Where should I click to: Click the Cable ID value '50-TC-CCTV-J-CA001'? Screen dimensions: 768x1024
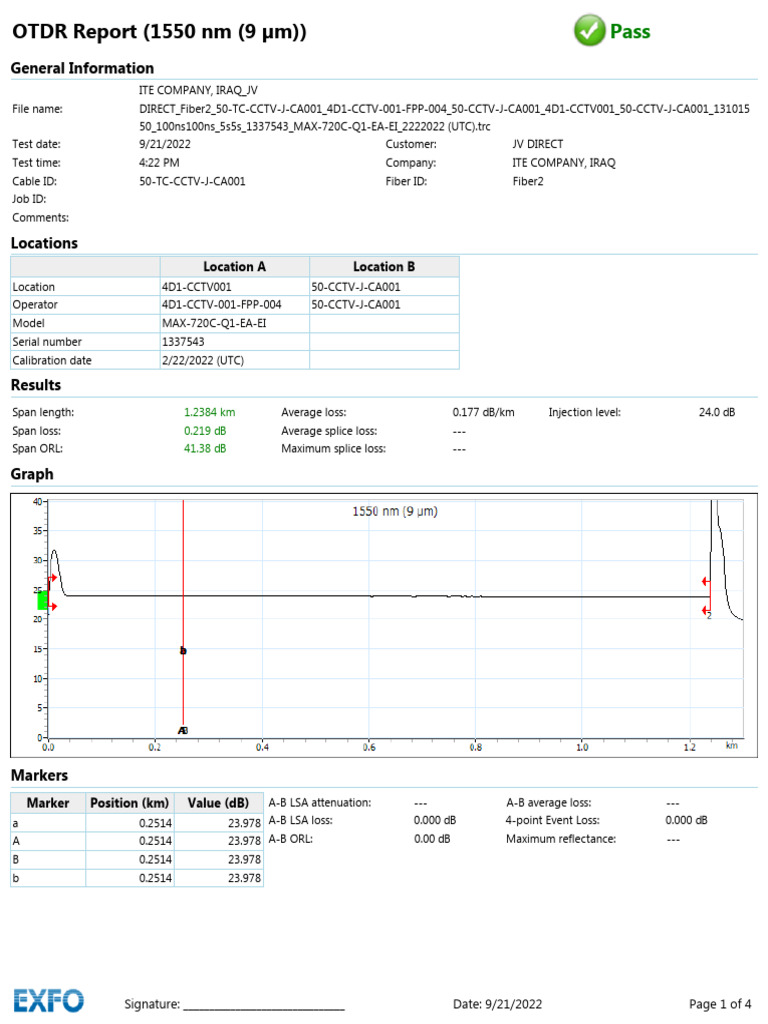point(192,181)
